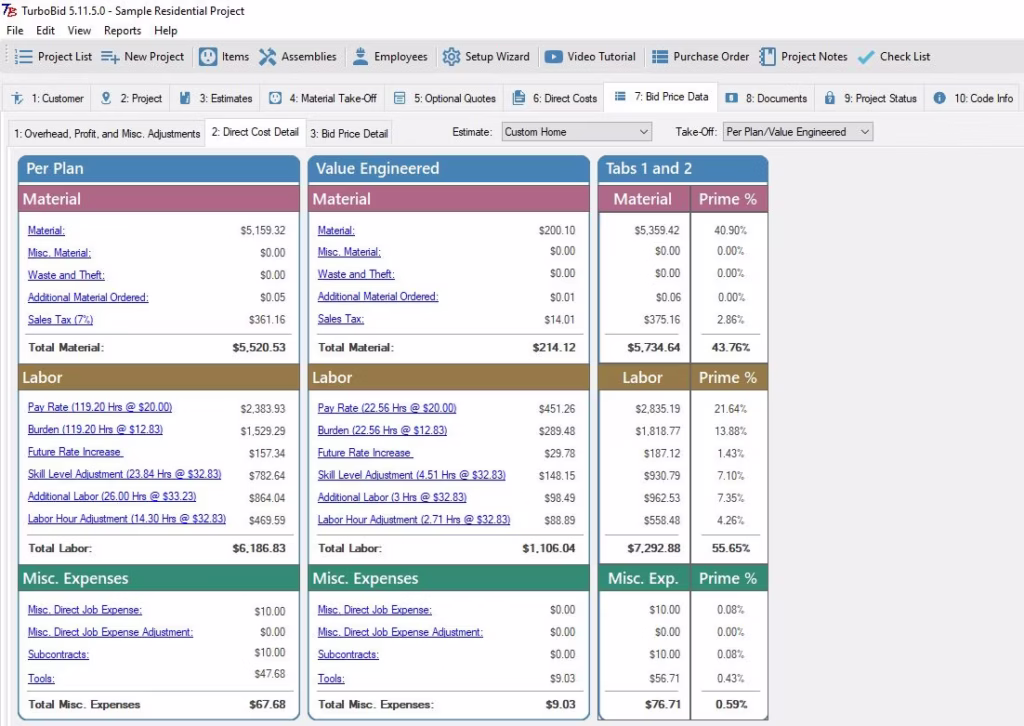Open Additional Labor (26.00 Hrs @ $33.23) link
Image resolution: width=1024 pixels, height=726 pixels.
112,496
